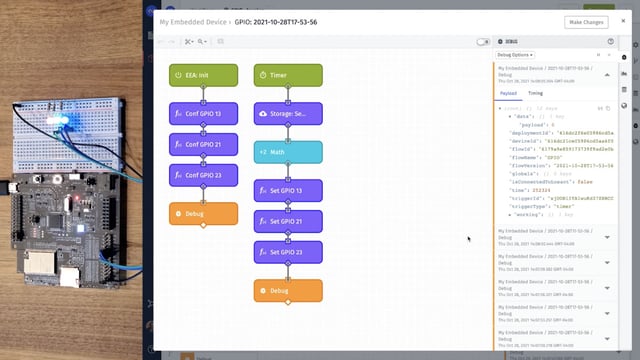
Task: Click the function icon on Conf GPIO 13
Action: [x=178, y=113]
